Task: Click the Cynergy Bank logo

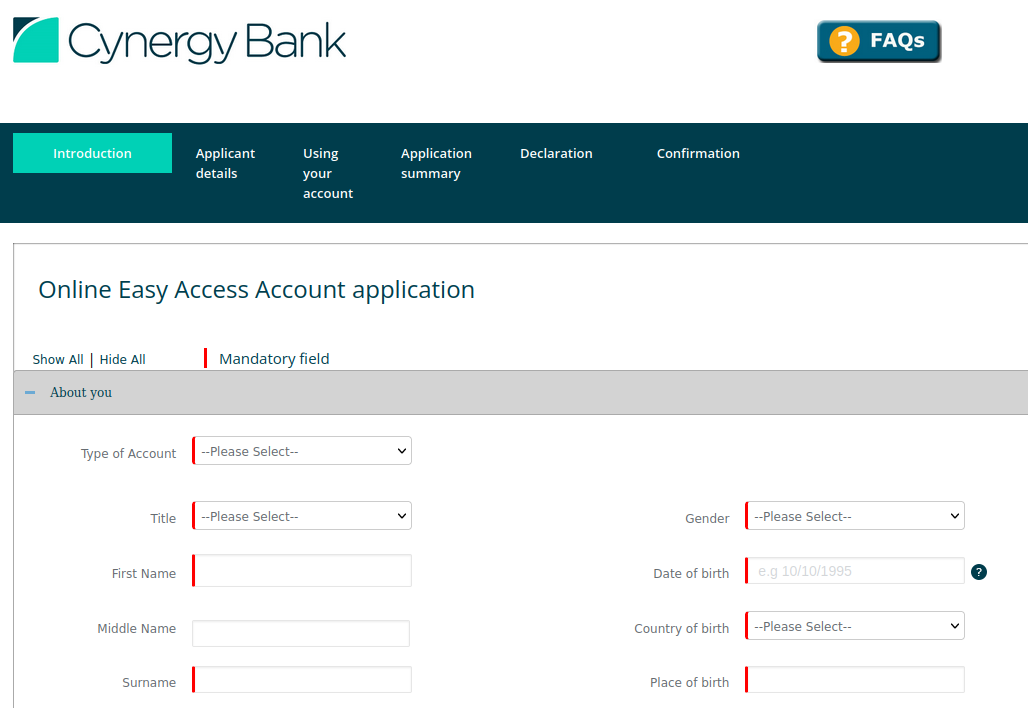Action: coord(180,41)
